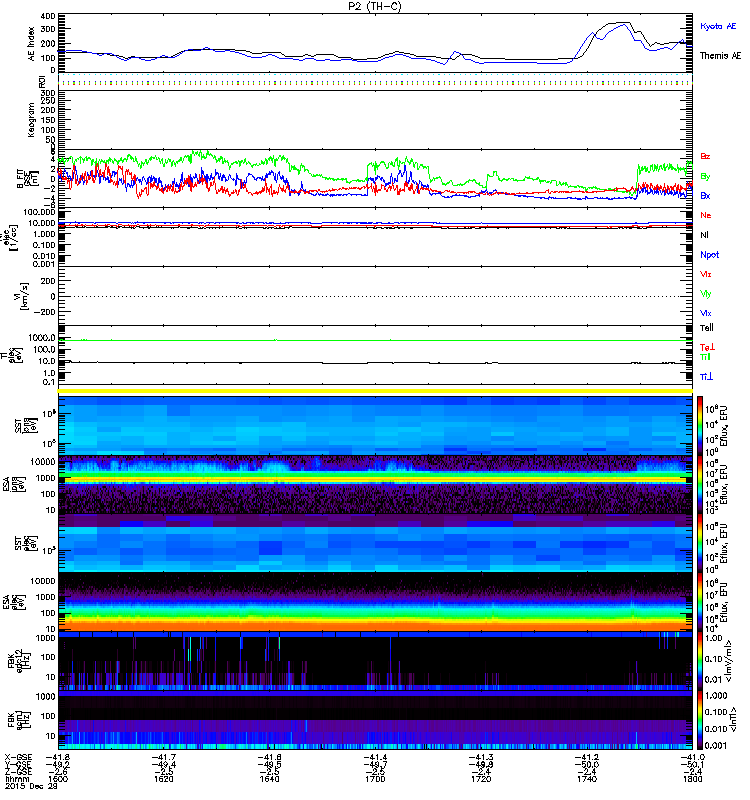Image resolution: width=750 pixels, height=800 pixels.
Task: Select the red Ne density legend
Action: [706, 215]
